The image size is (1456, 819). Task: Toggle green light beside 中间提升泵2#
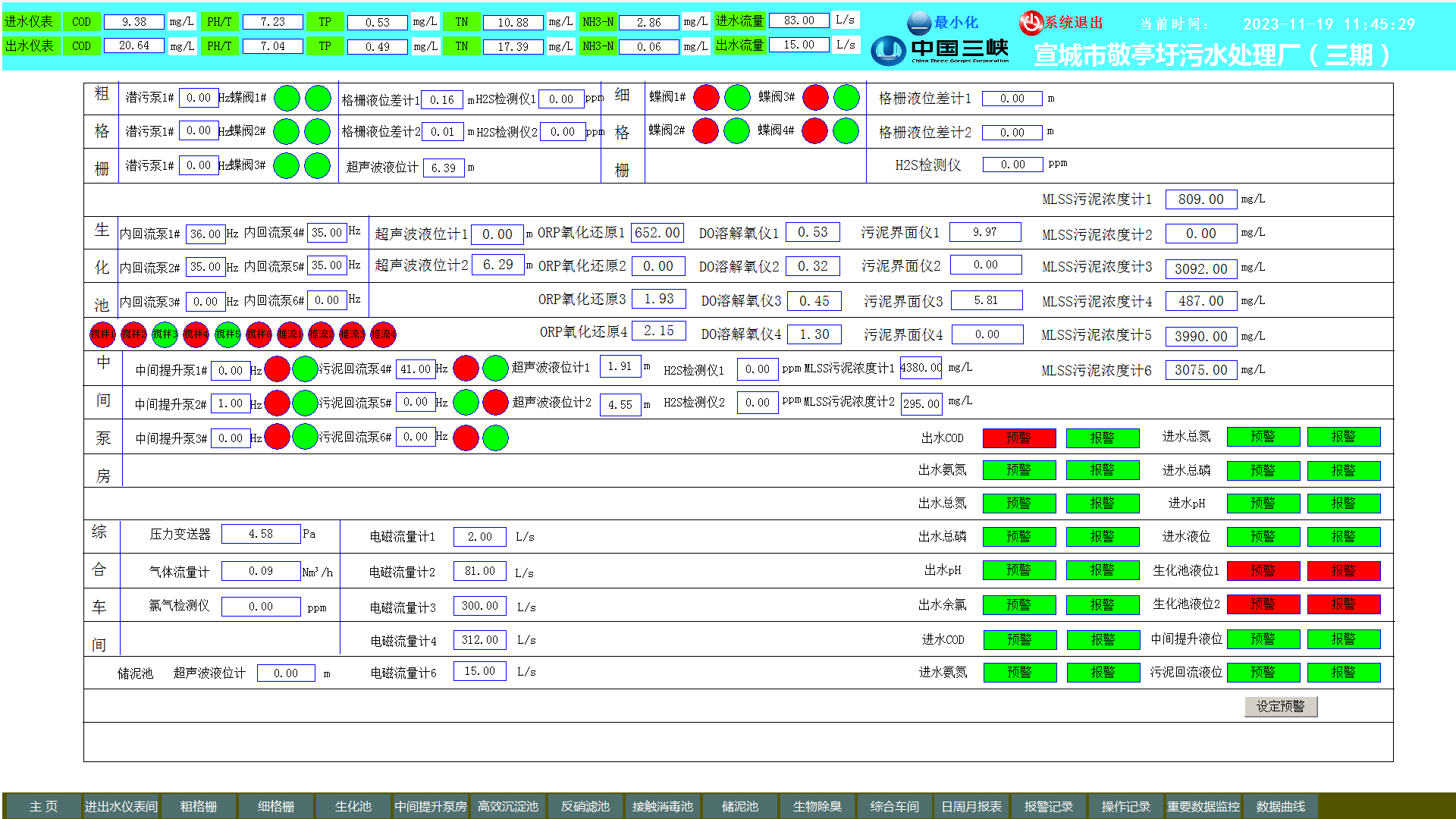[305, 403]
